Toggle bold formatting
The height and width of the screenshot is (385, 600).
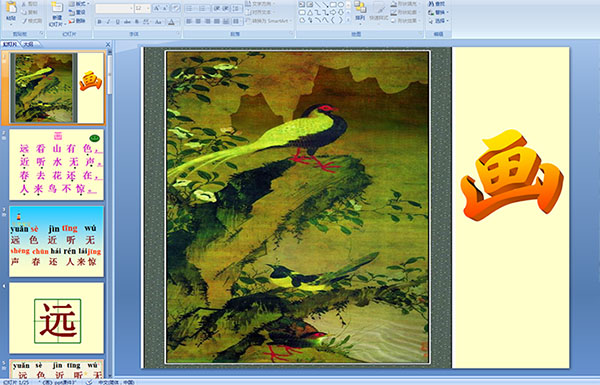(99, 22)
